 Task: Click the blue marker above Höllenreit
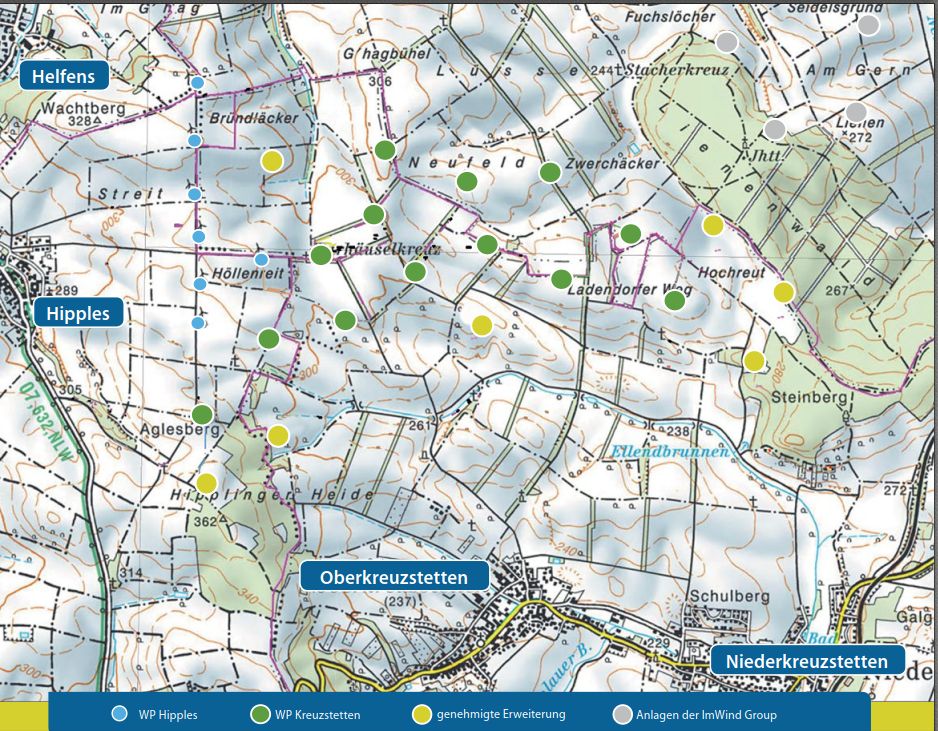point(261,259)
